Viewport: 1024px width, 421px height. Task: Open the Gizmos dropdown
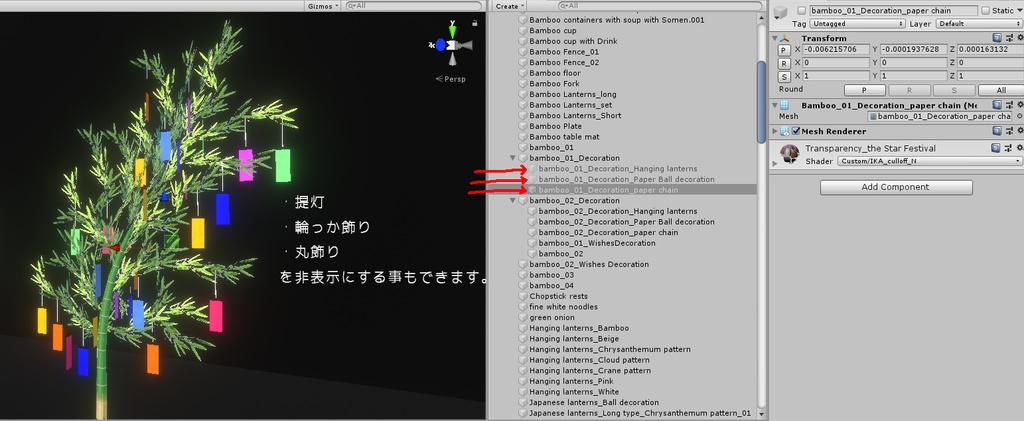click(x=323, y=5)
